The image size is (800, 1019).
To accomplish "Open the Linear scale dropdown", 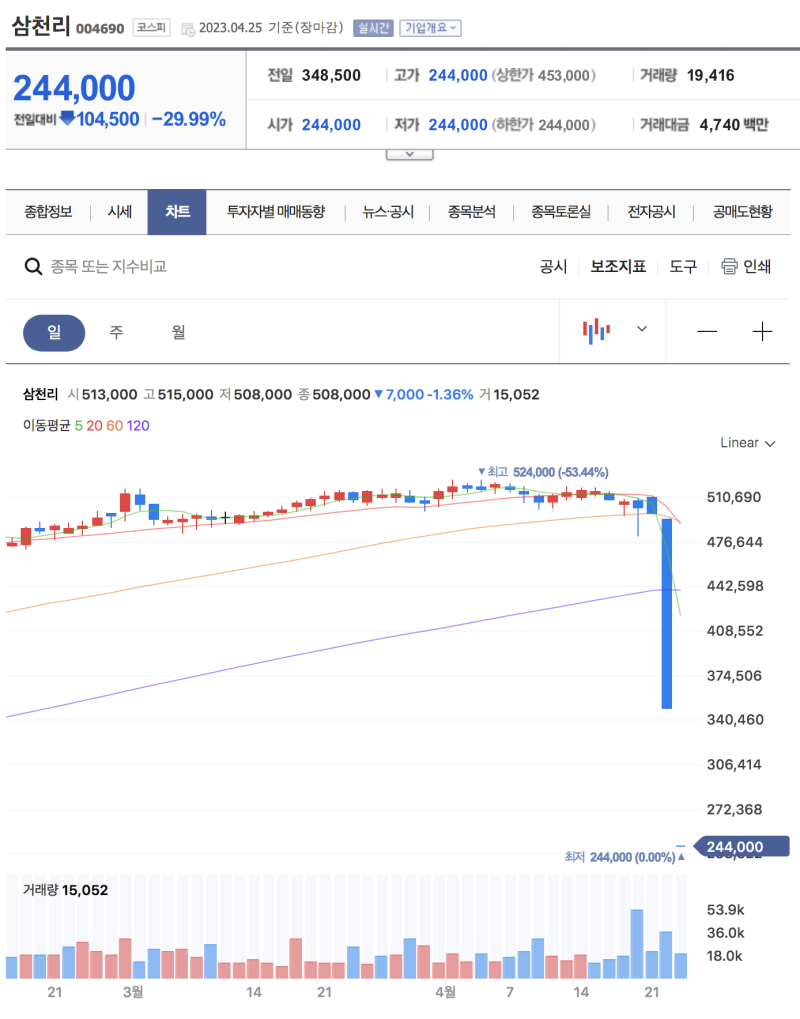I will (747, 443).
